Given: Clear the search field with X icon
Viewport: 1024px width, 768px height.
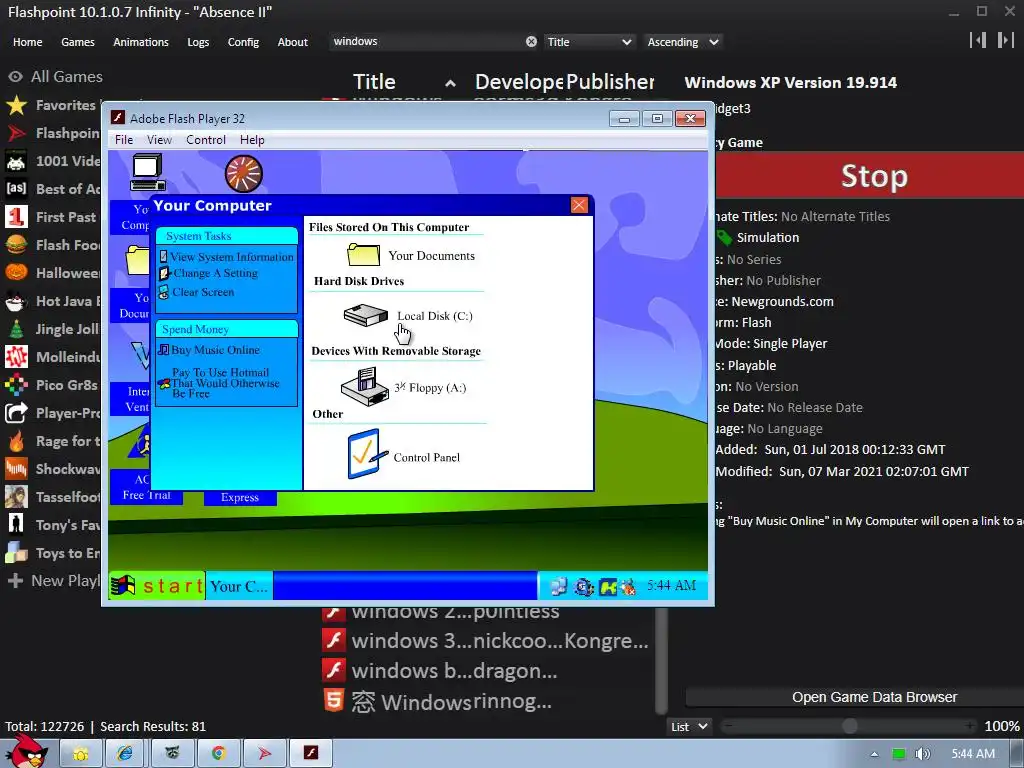Looking at the screenshot, I should click(x=532, y=42).
